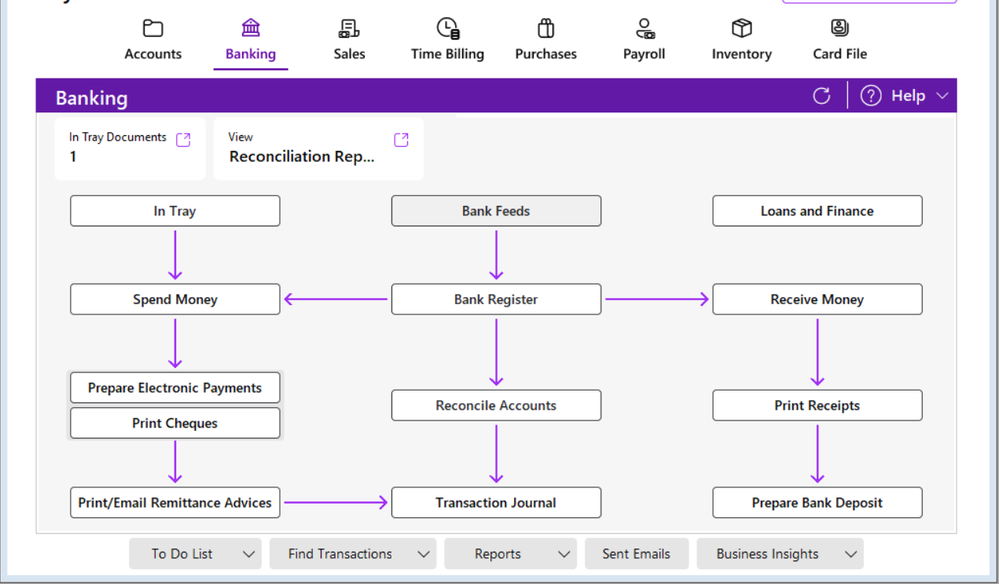
Task: Refresh the Banking command centre
Action: click(822, 96)
